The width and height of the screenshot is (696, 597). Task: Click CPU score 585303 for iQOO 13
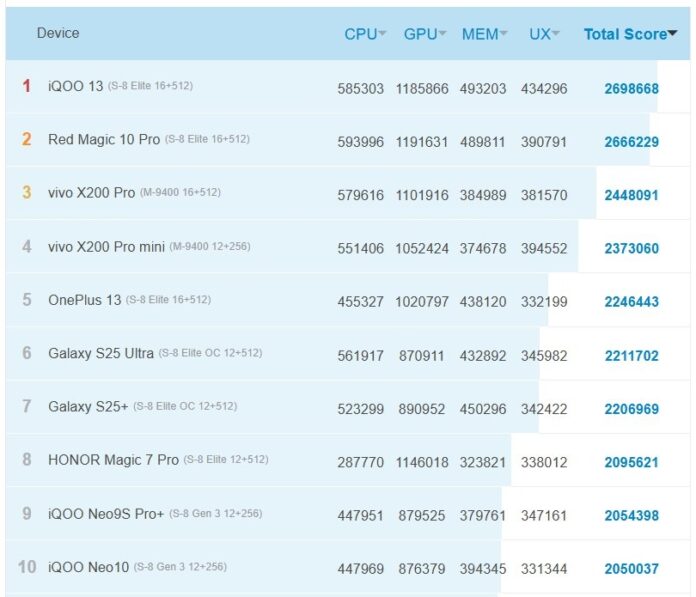(360, 89)
